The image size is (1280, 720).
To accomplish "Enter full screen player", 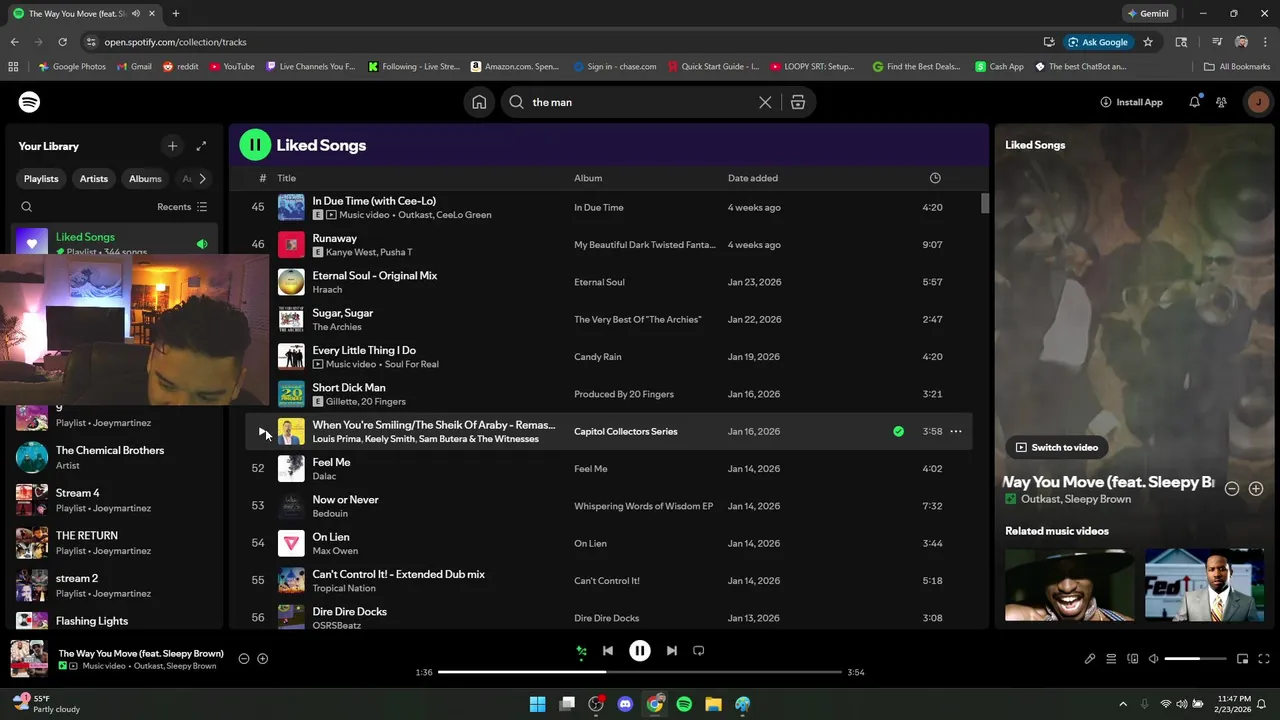I will pos(1264,659).
